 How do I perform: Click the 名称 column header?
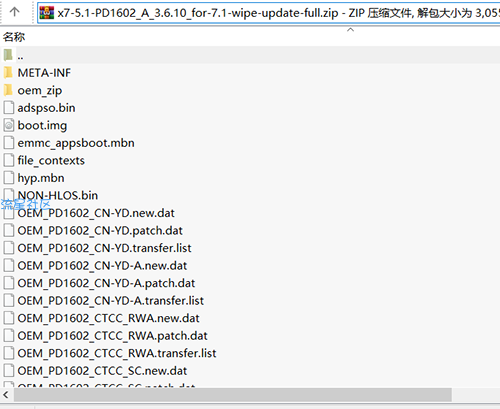coord(14,37)
